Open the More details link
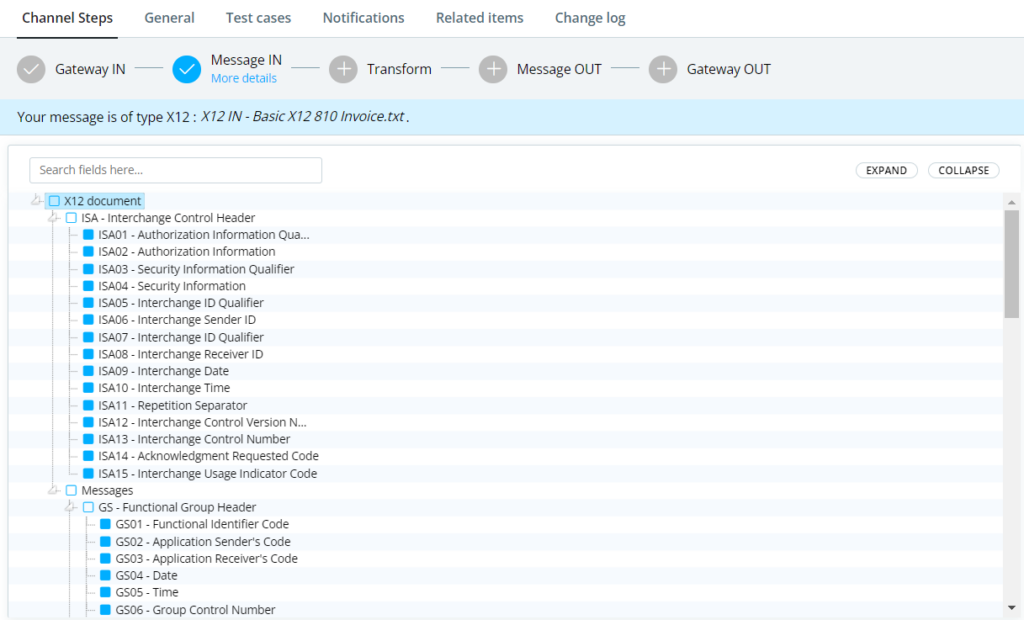The image size is (1024, 620). 244,78
